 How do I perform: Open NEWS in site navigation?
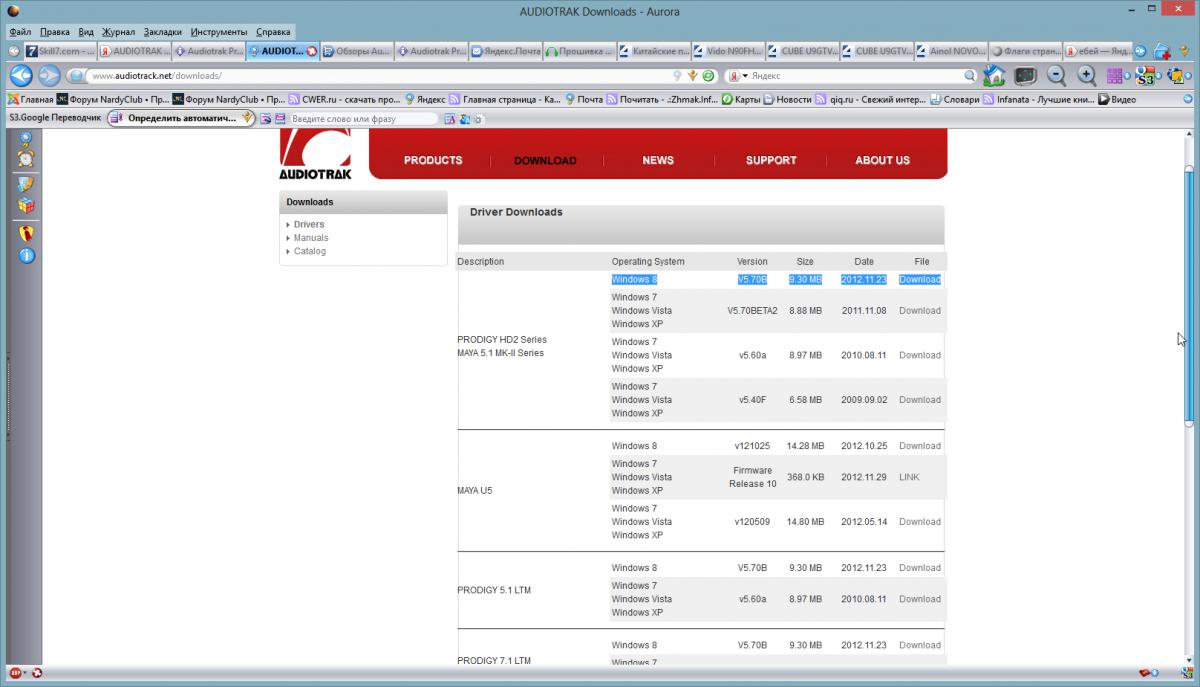[x=658, y=160]
